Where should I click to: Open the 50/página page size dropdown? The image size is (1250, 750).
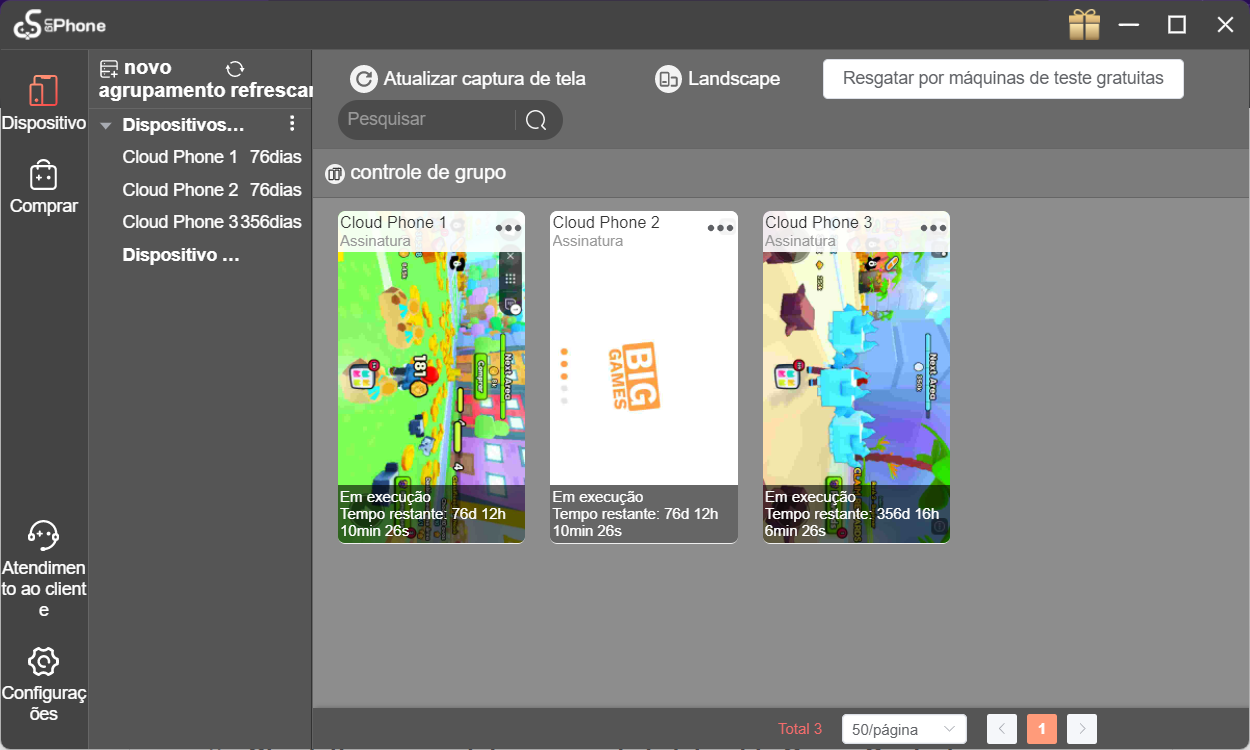pyautogui.click(x=904, y=730)
